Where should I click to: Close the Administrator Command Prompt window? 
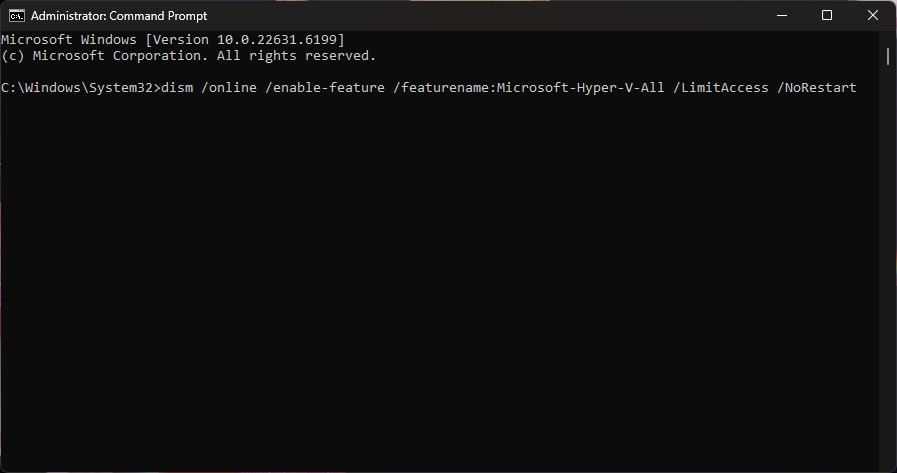[x=872, y=15]
